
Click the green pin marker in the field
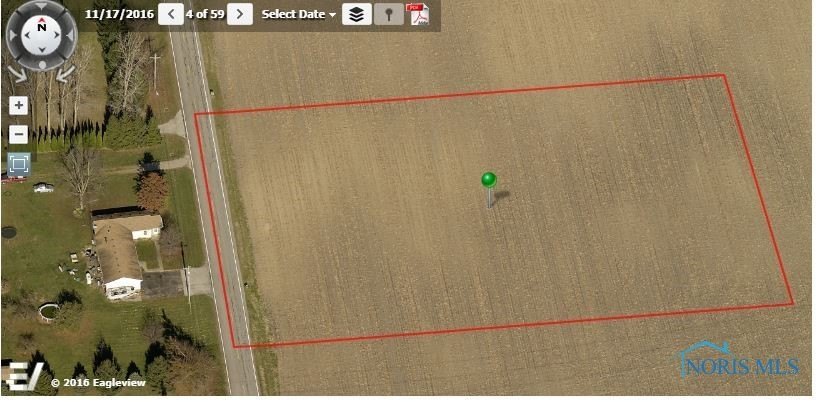(x=489, y=190)
